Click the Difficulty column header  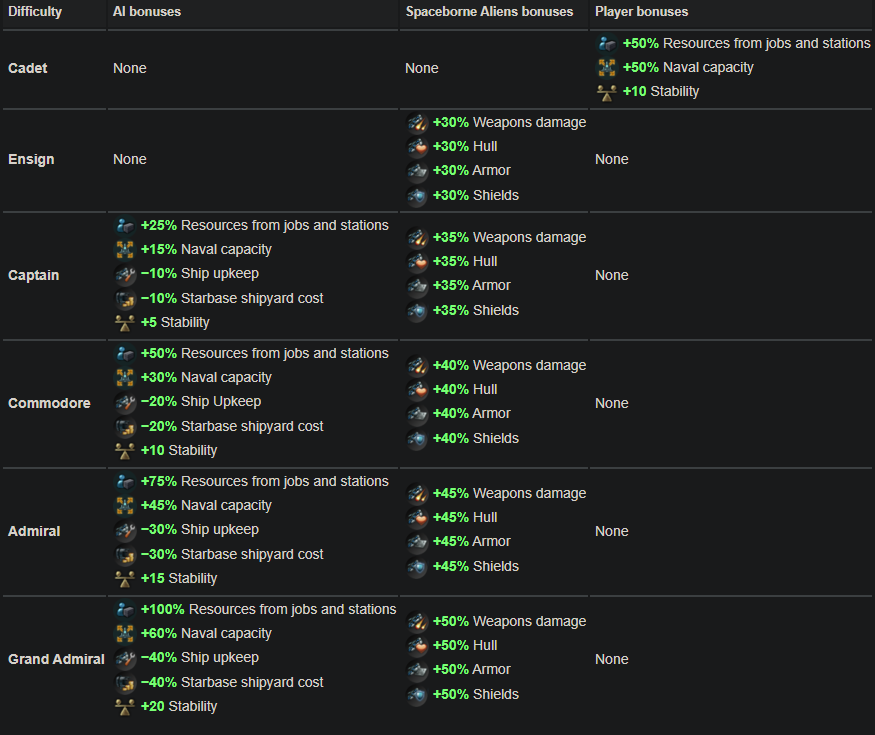coord(35,11)
